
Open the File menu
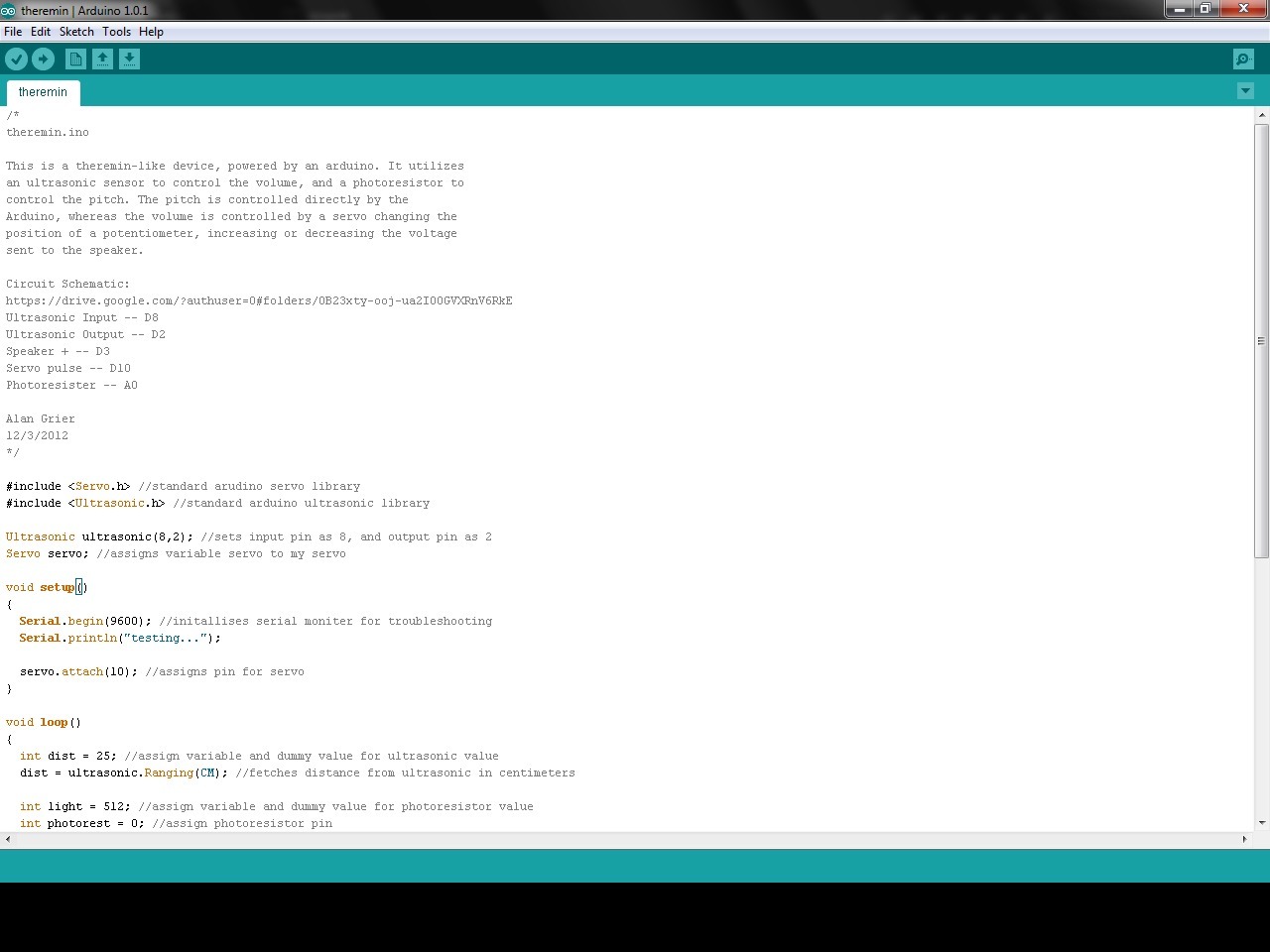[13, 32]
